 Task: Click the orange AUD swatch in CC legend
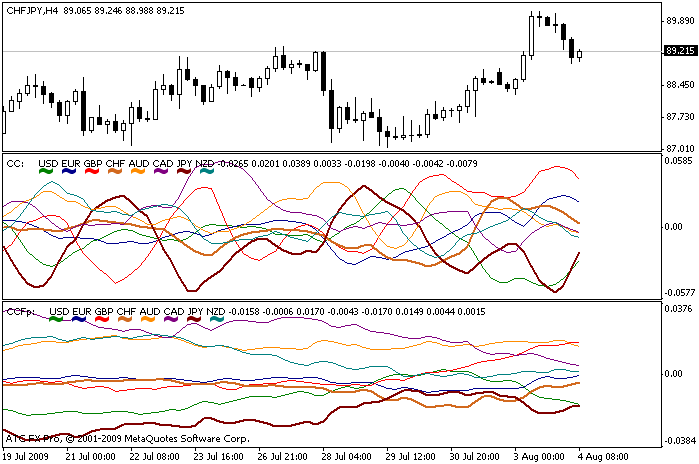[x=138, y=172]
